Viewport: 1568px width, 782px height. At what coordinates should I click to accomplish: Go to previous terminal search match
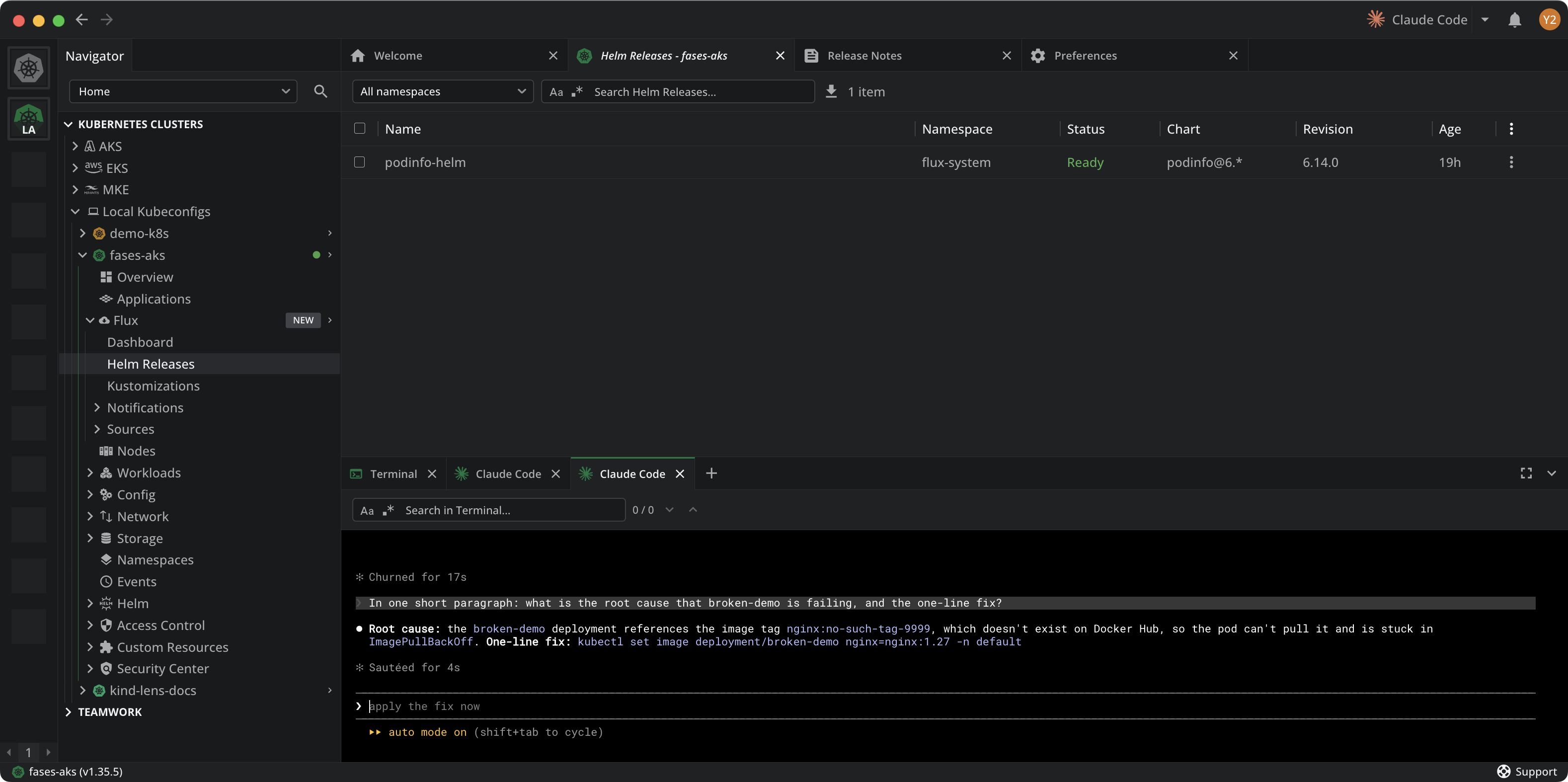[693, 510]
